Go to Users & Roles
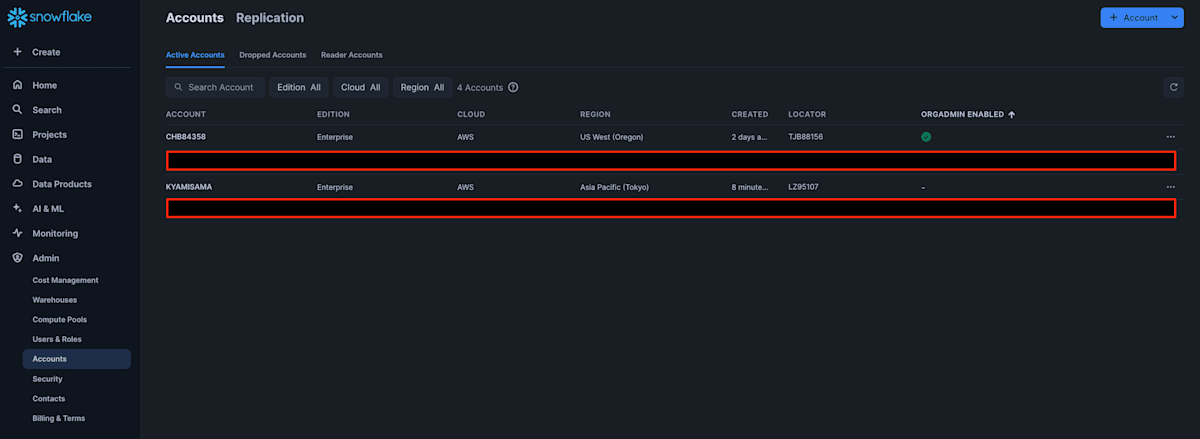Screen dimensions: 1200x439 coord(57,340)
